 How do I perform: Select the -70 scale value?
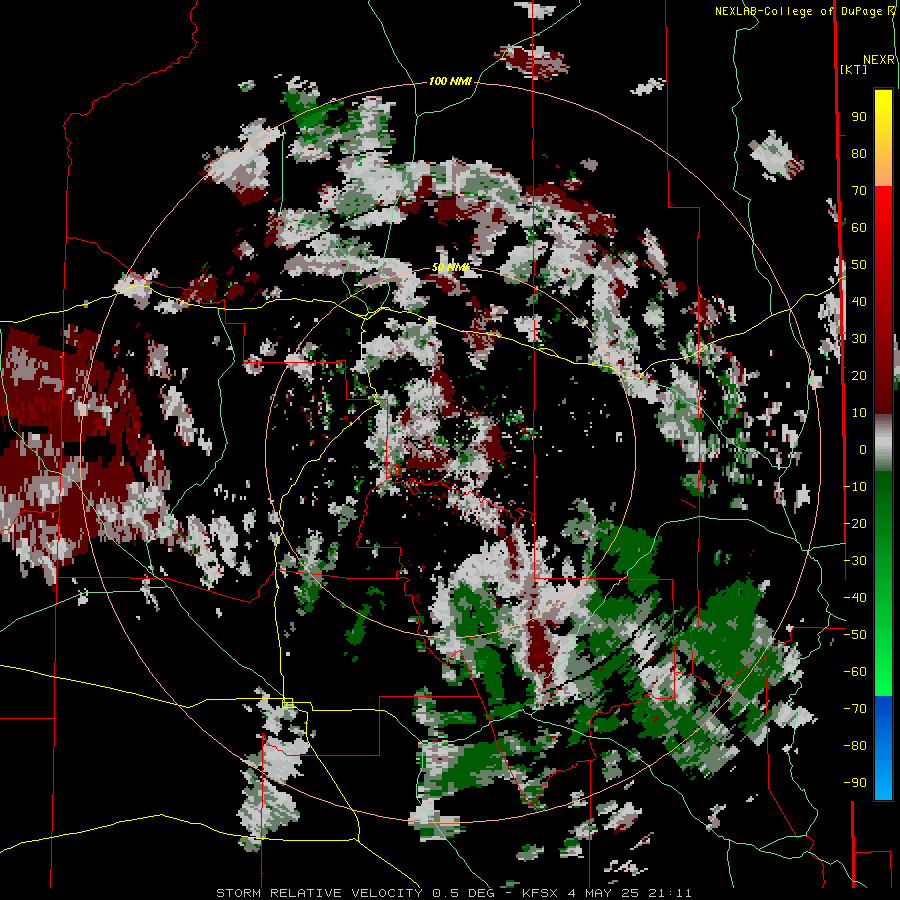point(855,709)
